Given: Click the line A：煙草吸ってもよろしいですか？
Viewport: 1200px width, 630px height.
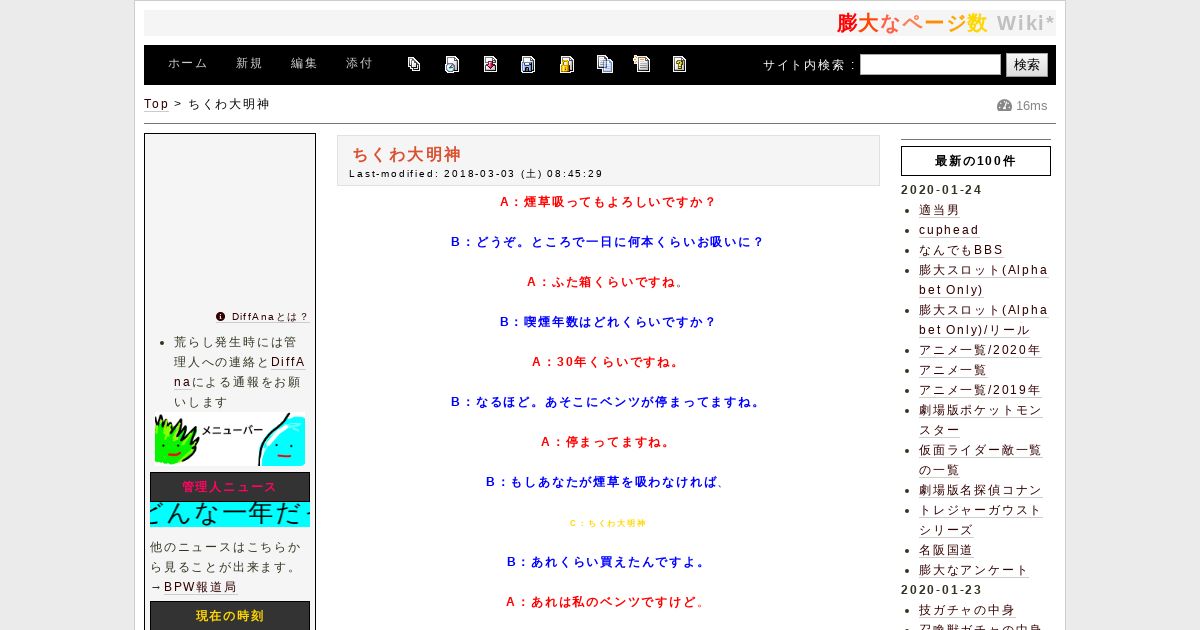Looking at the screenshot, I should pyautogui.click(x=608, y=202).
